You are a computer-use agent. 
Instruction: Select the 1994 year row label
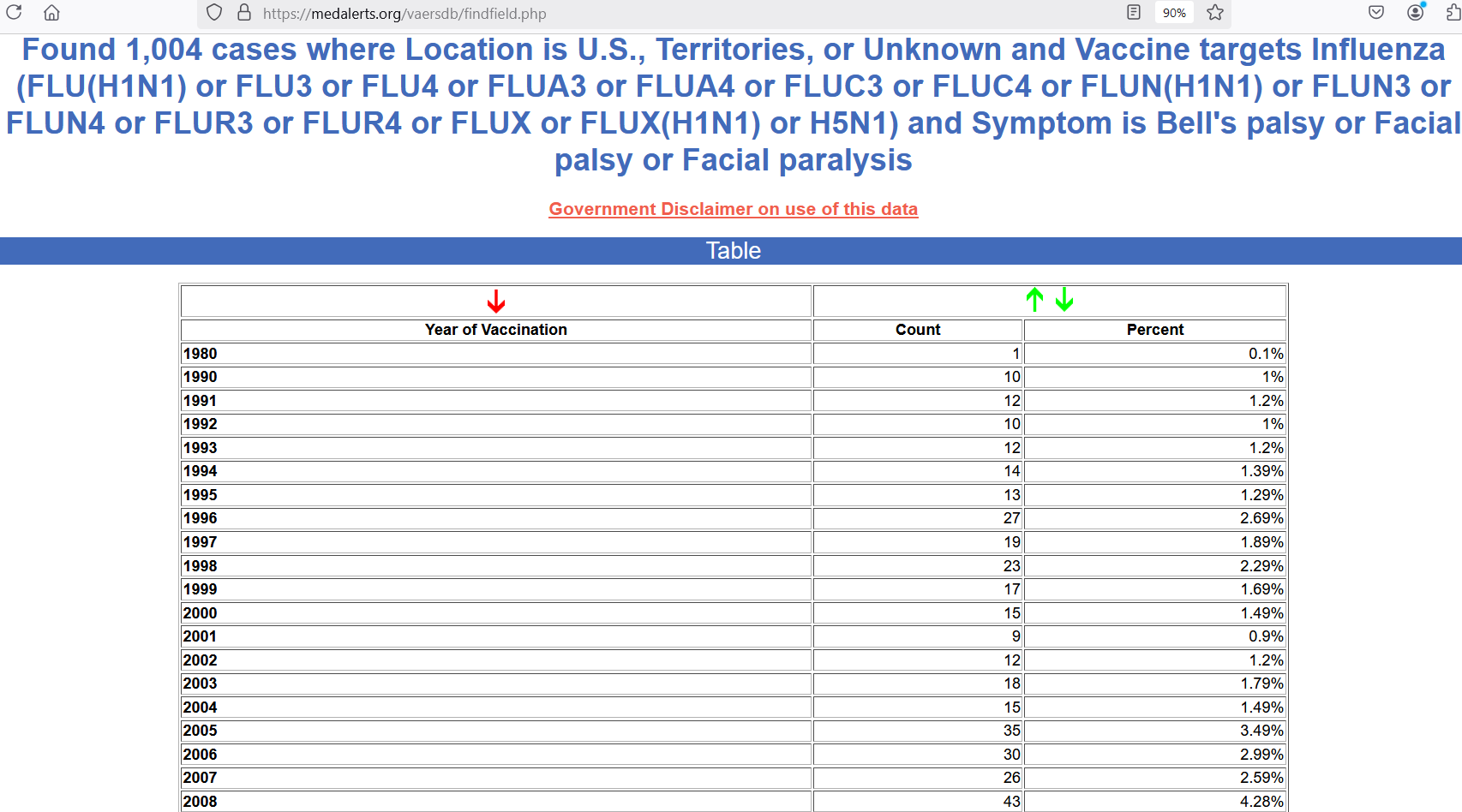click(x=201, y=471)
